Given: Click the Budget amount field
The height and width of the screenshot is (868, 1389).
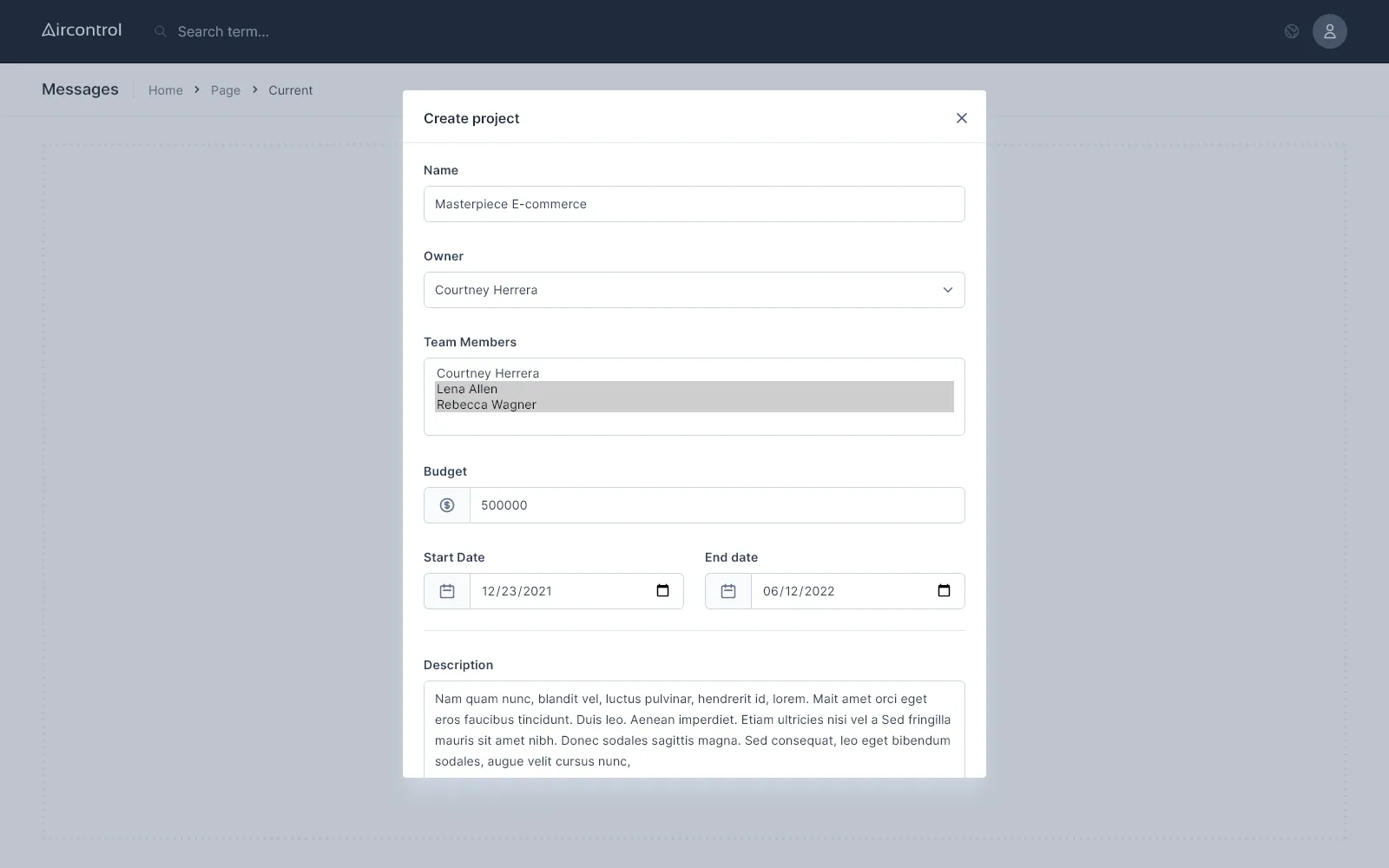Looking at the screenshot, I should pyautogui.click(x=717, y=505).
